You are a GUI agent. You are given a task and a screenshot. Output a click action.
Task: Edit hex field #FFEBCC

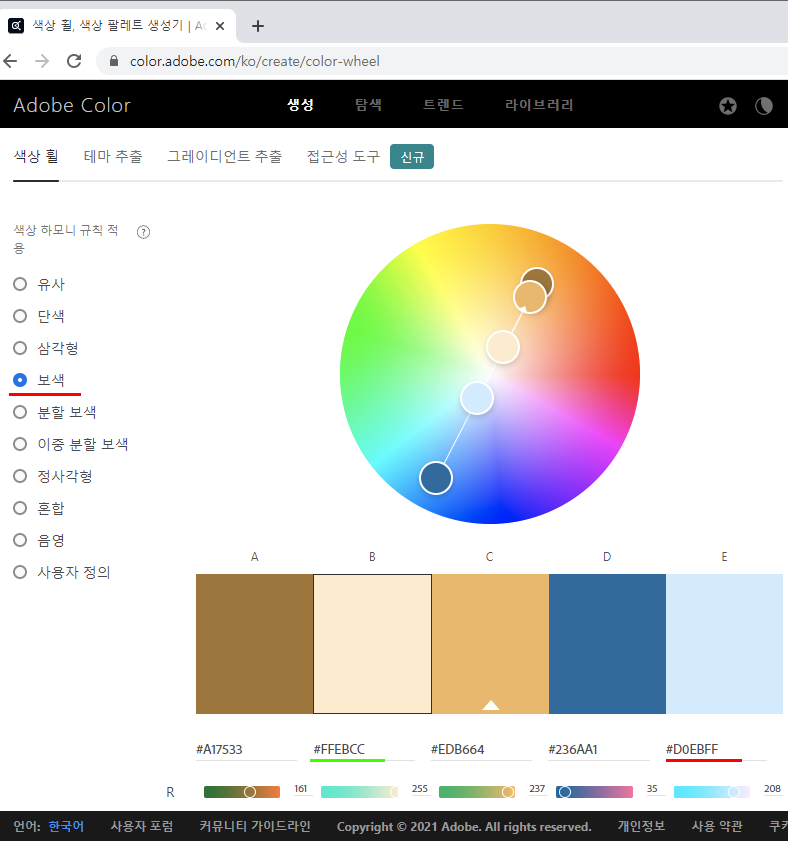[x=364, y=749]
